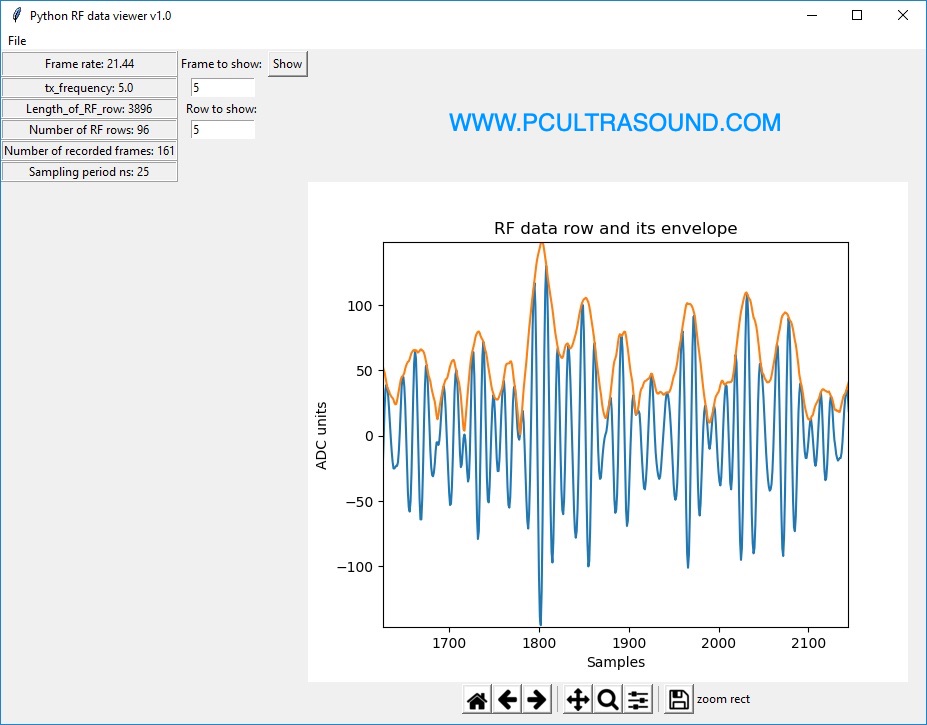Click y-axis tick label −100
Image resolution: width=927 pixels, height=725 pixels.
click(x=354, y=567)
